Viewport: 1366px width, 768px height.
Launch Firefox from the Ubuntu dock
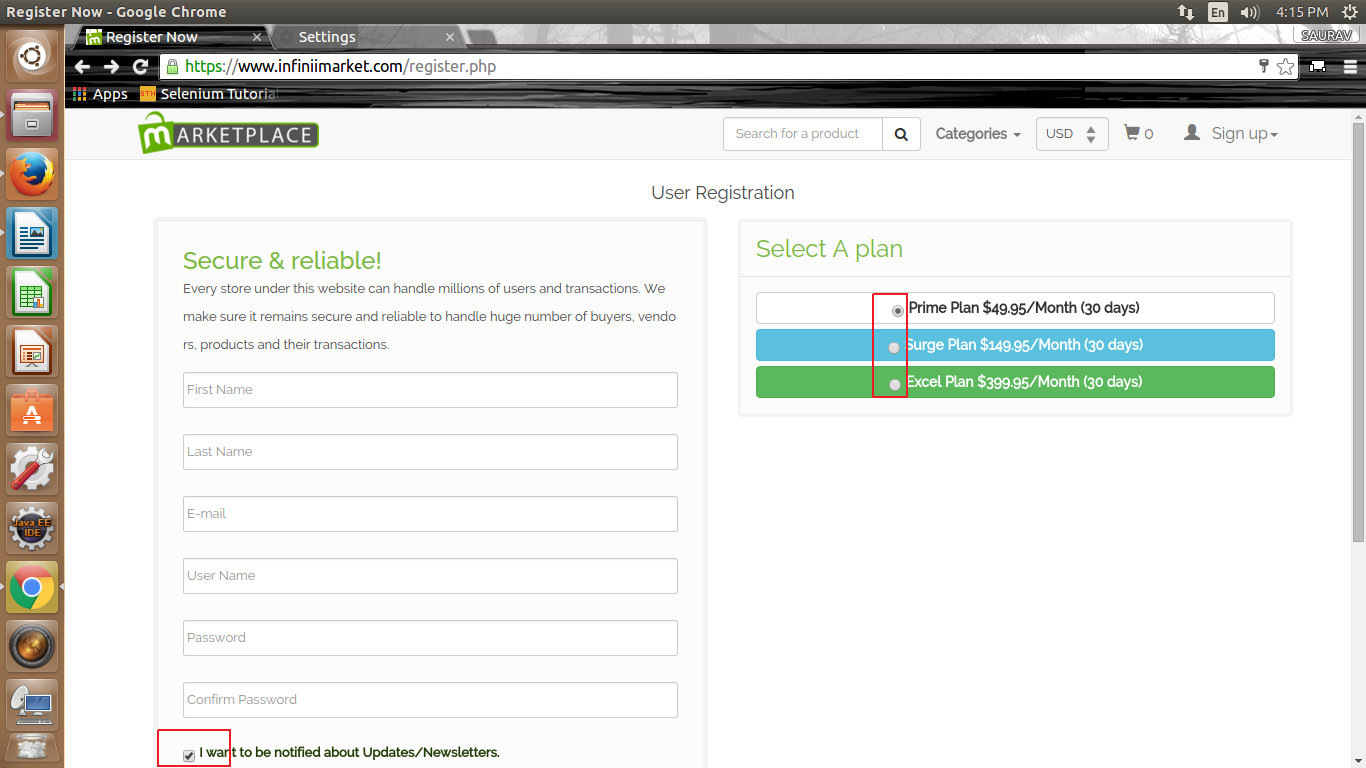[32, 175]
